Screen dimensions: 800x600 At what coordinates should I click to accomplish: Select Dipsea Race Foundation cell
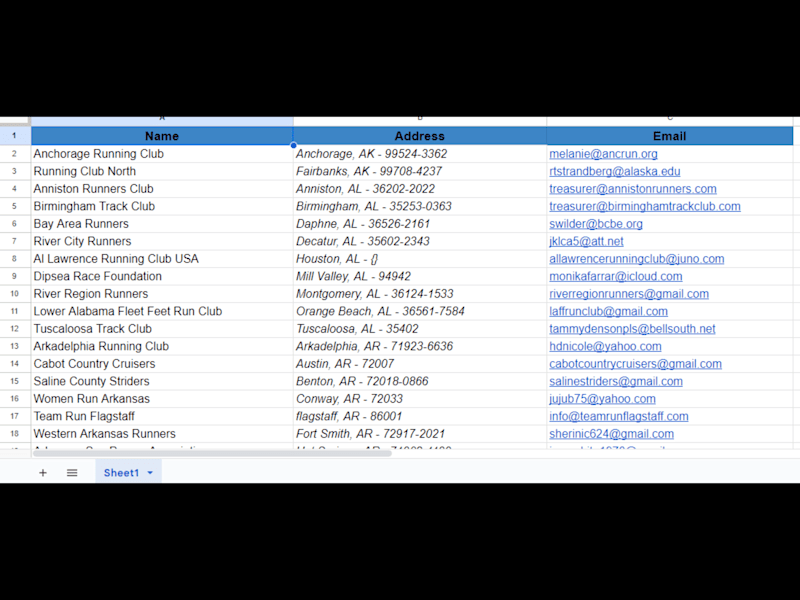click(x=162, y=277)
